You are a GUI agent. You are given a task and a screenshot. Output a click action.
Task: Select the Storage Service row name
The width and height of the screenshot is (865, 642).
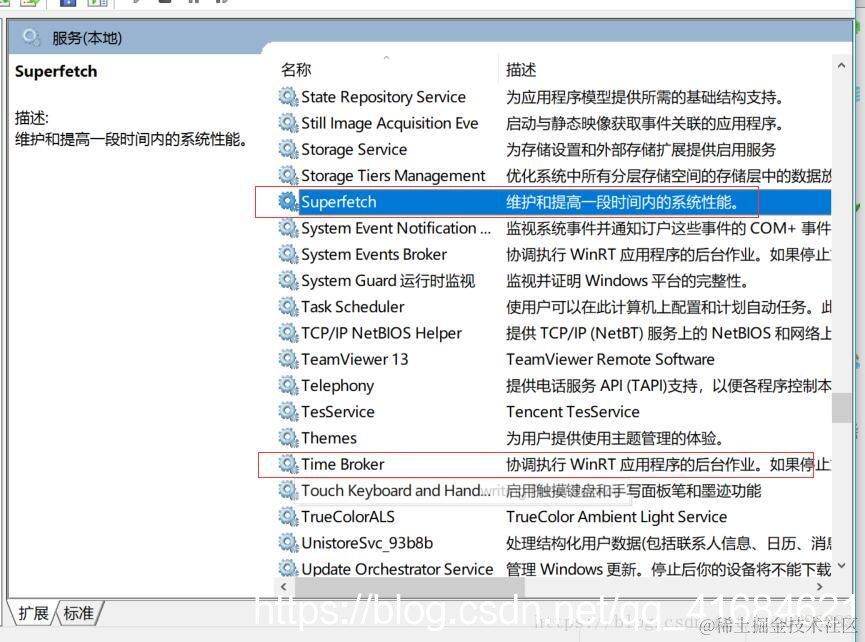tap(354, 149)
